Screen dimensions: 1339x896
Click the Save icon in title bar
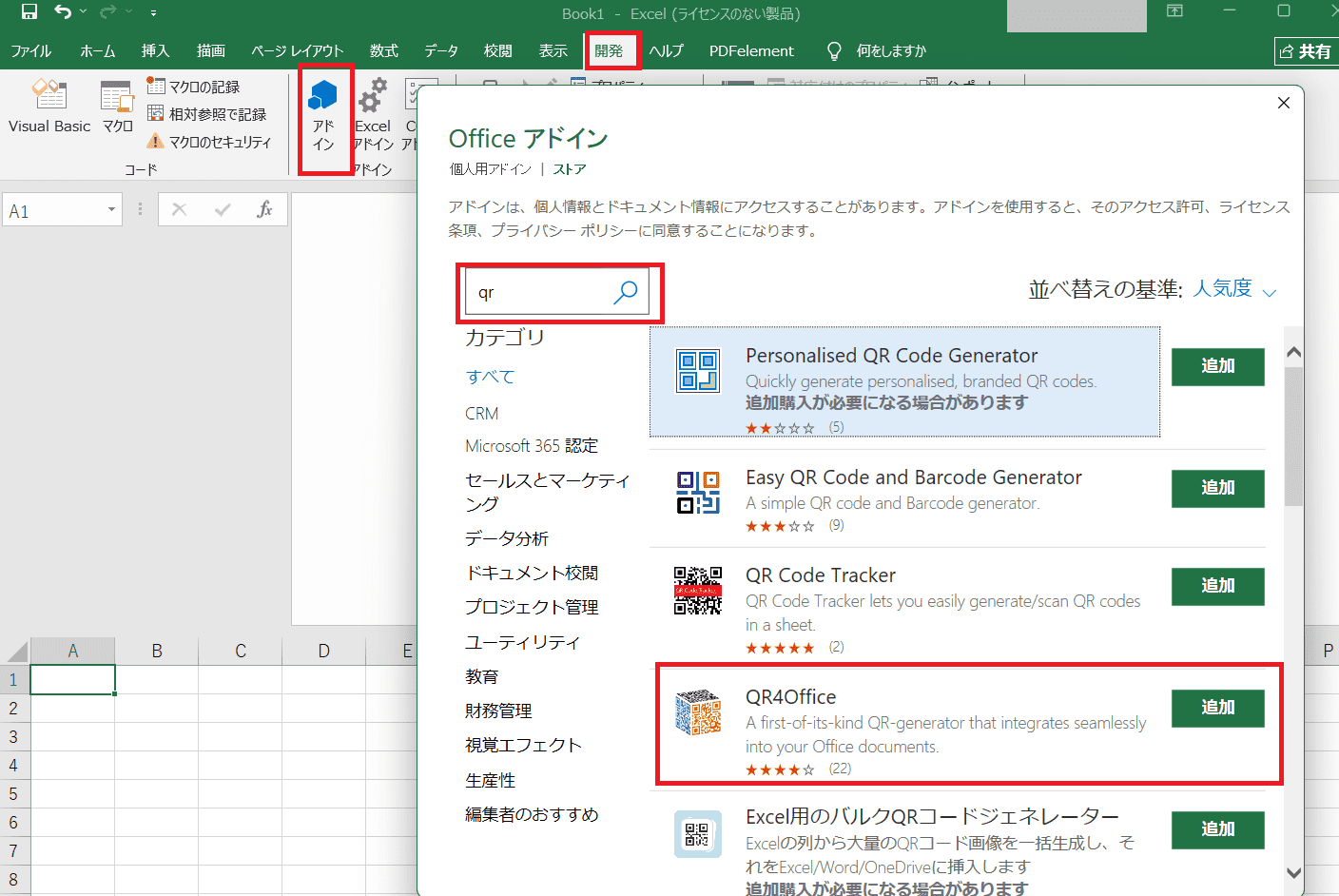pyautogui.click(x=29, y=12)
